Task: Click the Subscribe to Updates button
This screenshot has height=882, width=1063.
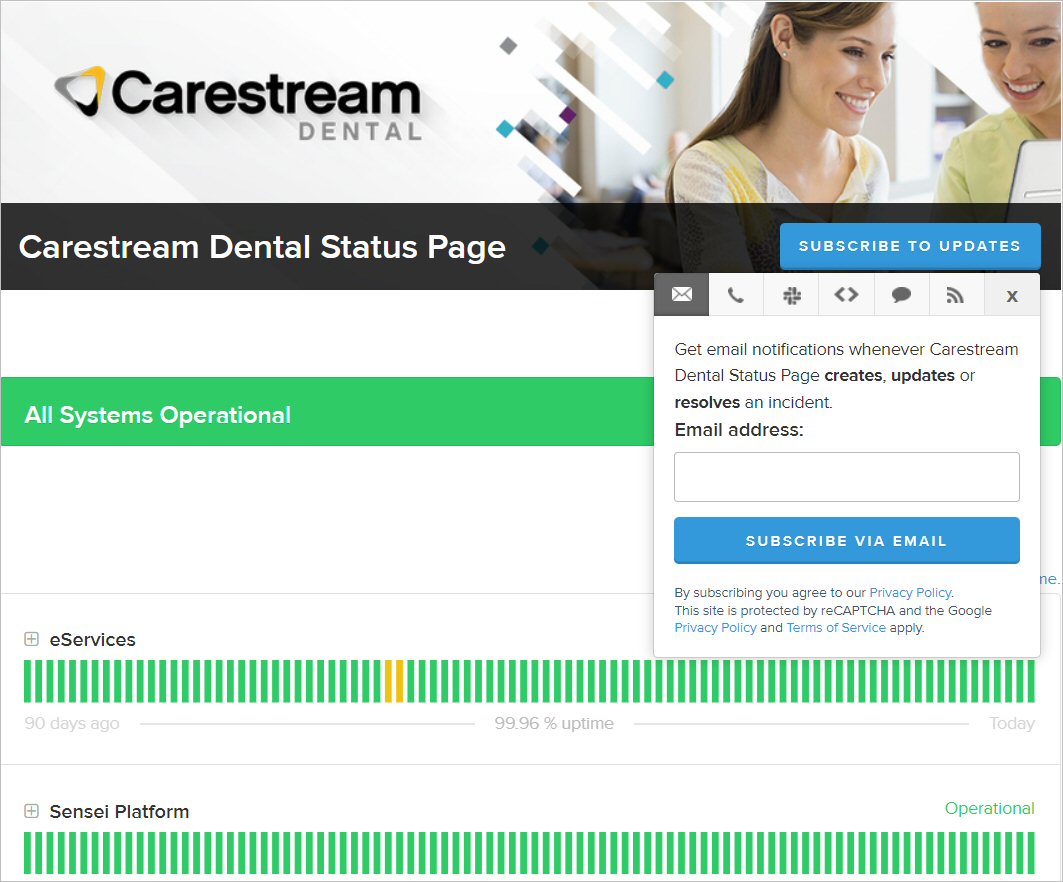Action: point(909,246)
